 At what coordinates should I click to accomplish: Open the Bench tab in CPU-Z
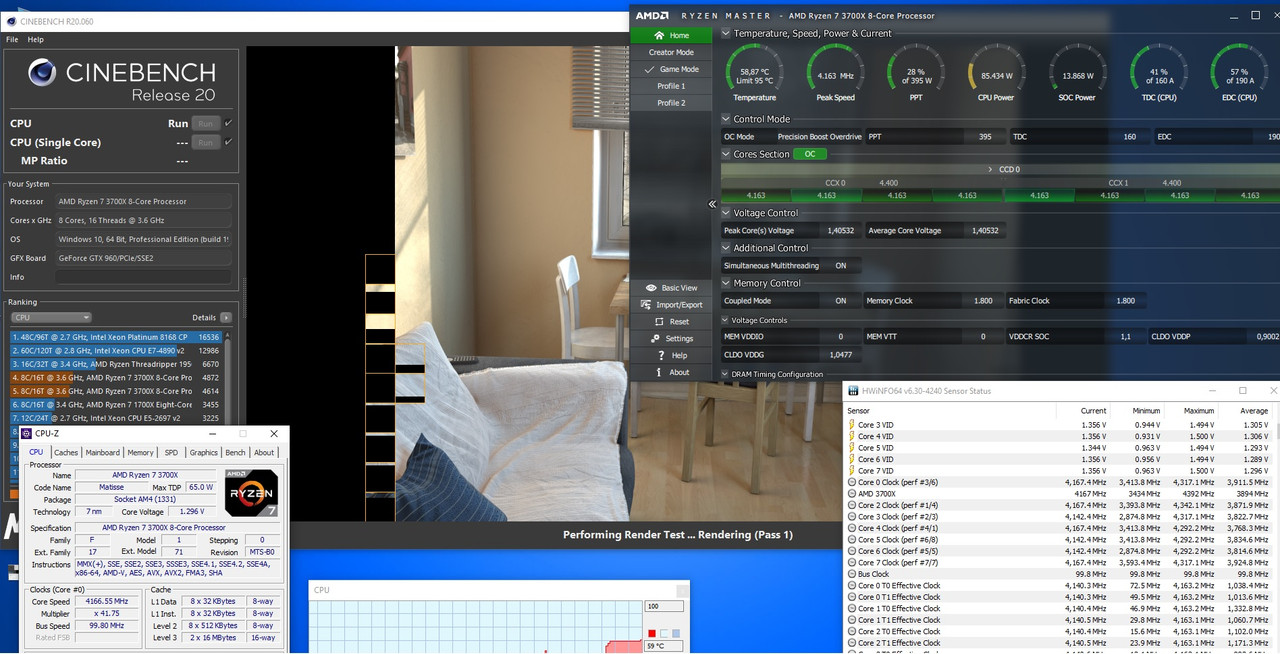[235, 452]
